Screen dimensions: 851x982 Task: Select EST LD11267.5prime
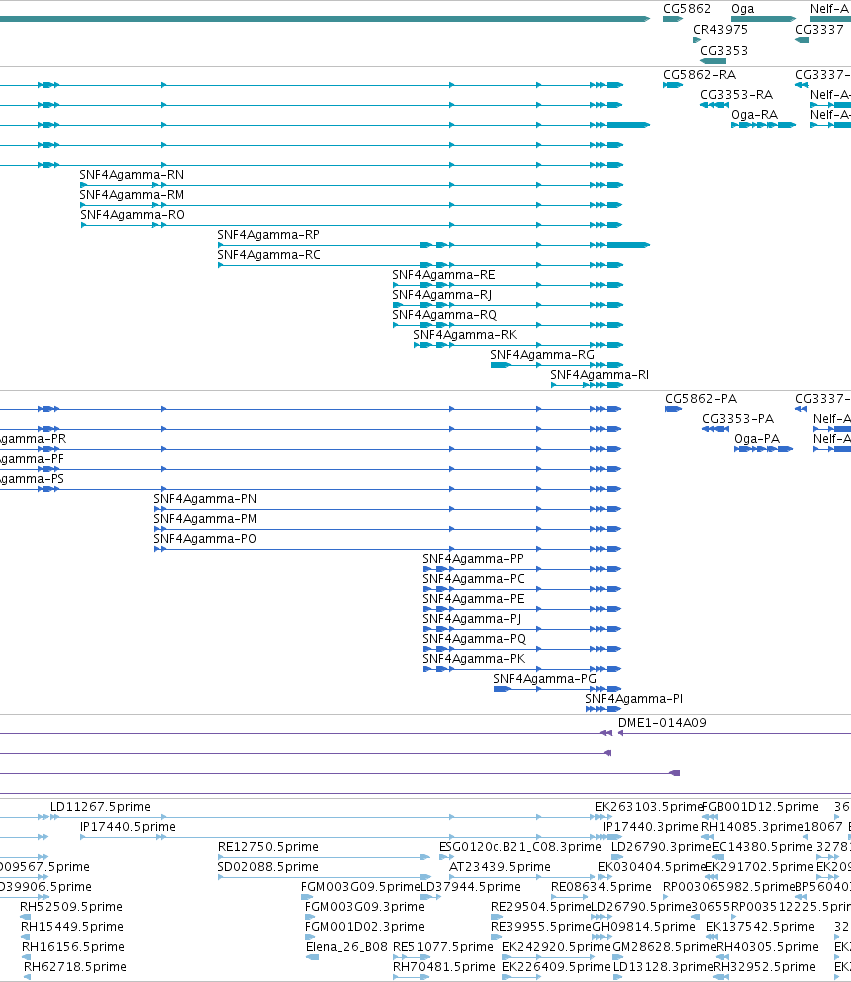[x=100, y=807]
